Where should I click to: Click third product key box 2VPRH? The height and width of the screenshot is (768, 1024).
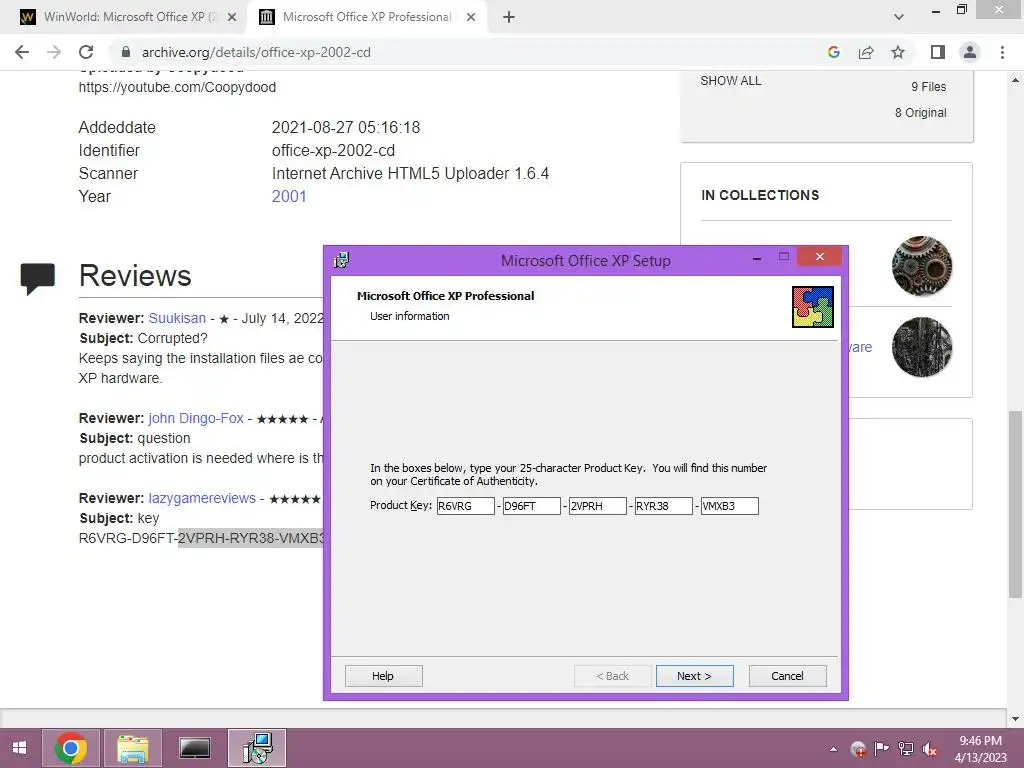click(x=598, y=506)
